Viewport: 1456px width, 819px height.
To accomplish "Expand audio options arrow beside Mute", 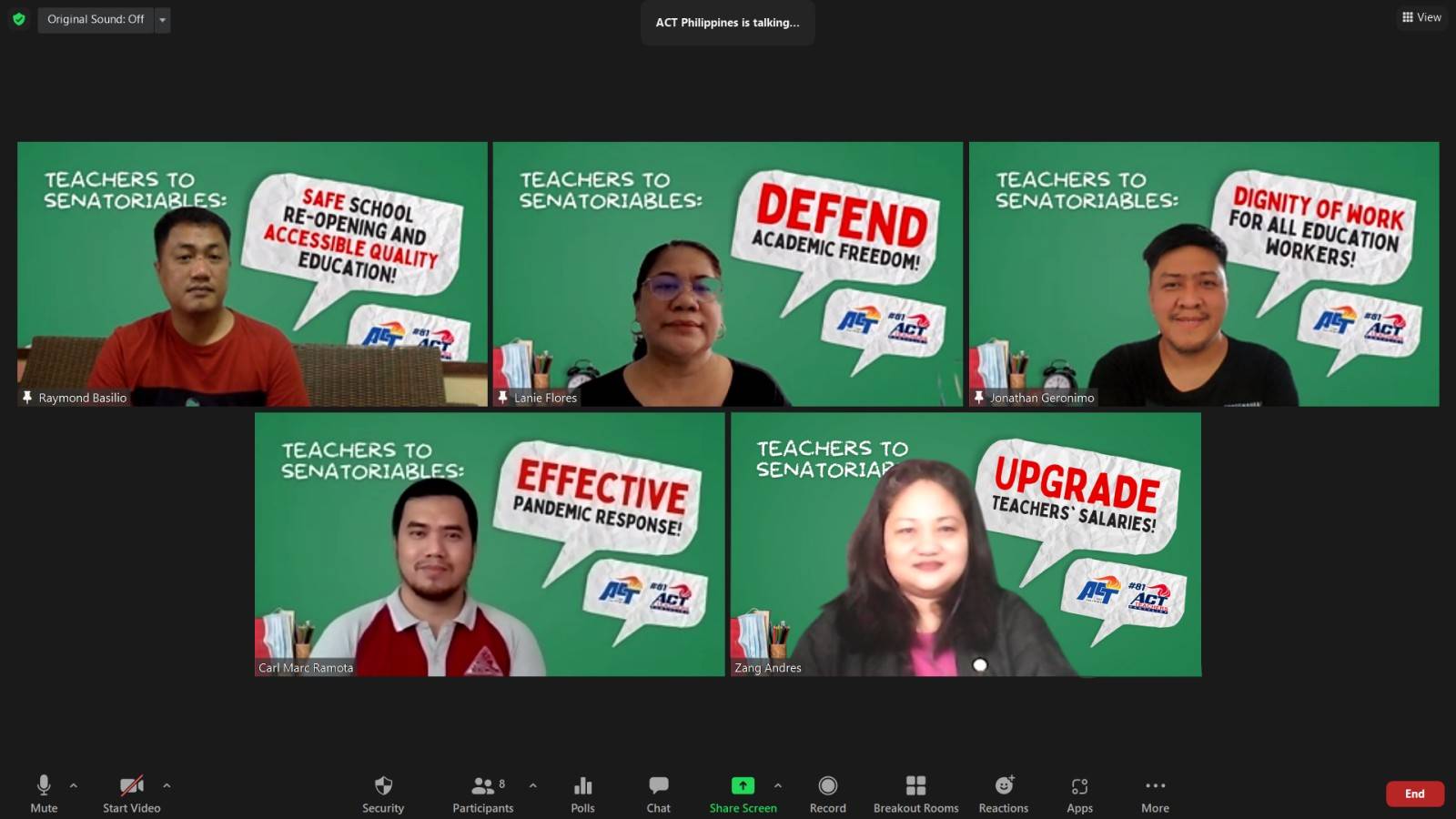I will (x=74, y=785).
